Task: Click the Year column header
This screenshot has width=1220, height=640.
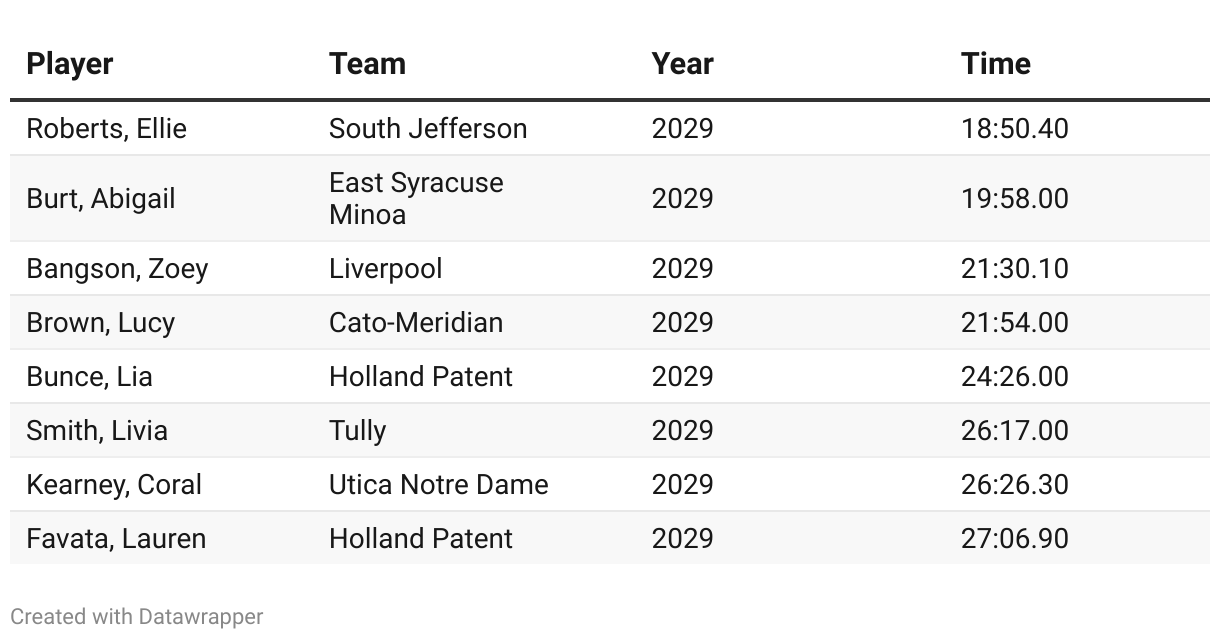Action: click(682, 64)
